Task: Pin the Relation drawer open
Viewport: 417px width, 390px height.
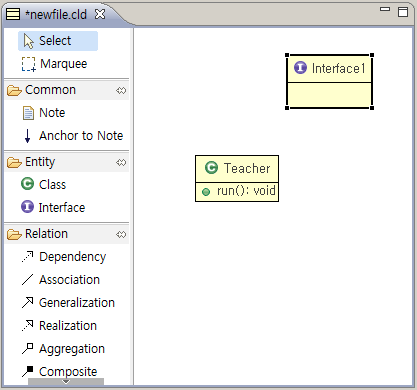Action: pyautogui.click(x=121, y=234)
